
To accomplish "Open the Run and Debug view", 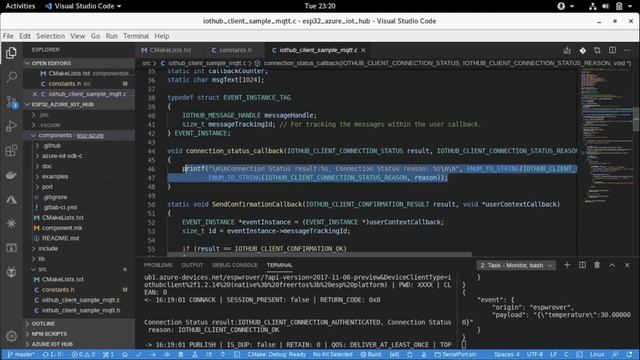I will pyautogui.click(x=11, y=126).
